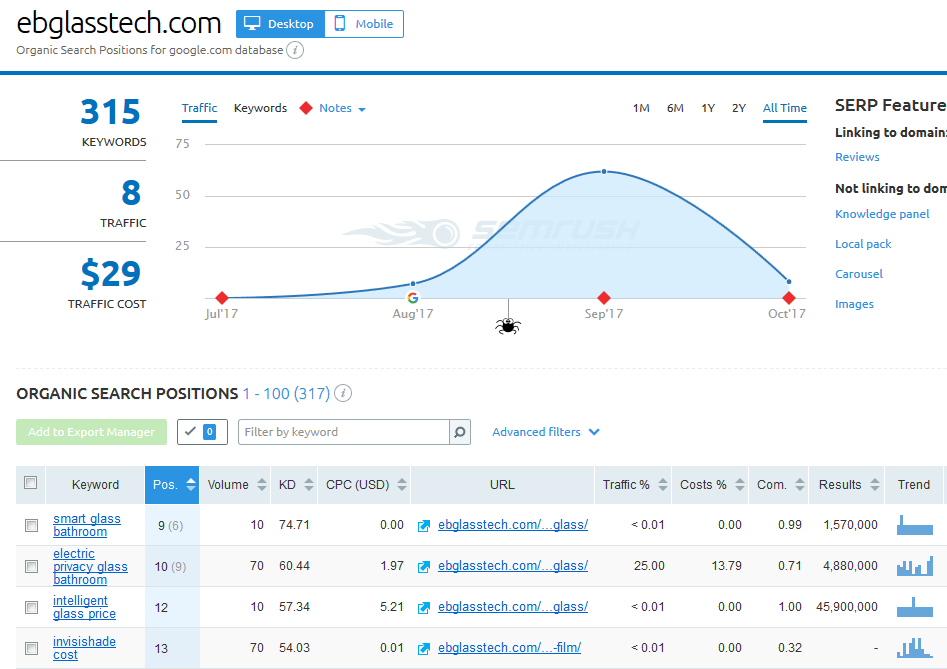Screen dimensions: 947x669
Task: Sort the table by Volume column
Action: [x=236, y=485]
